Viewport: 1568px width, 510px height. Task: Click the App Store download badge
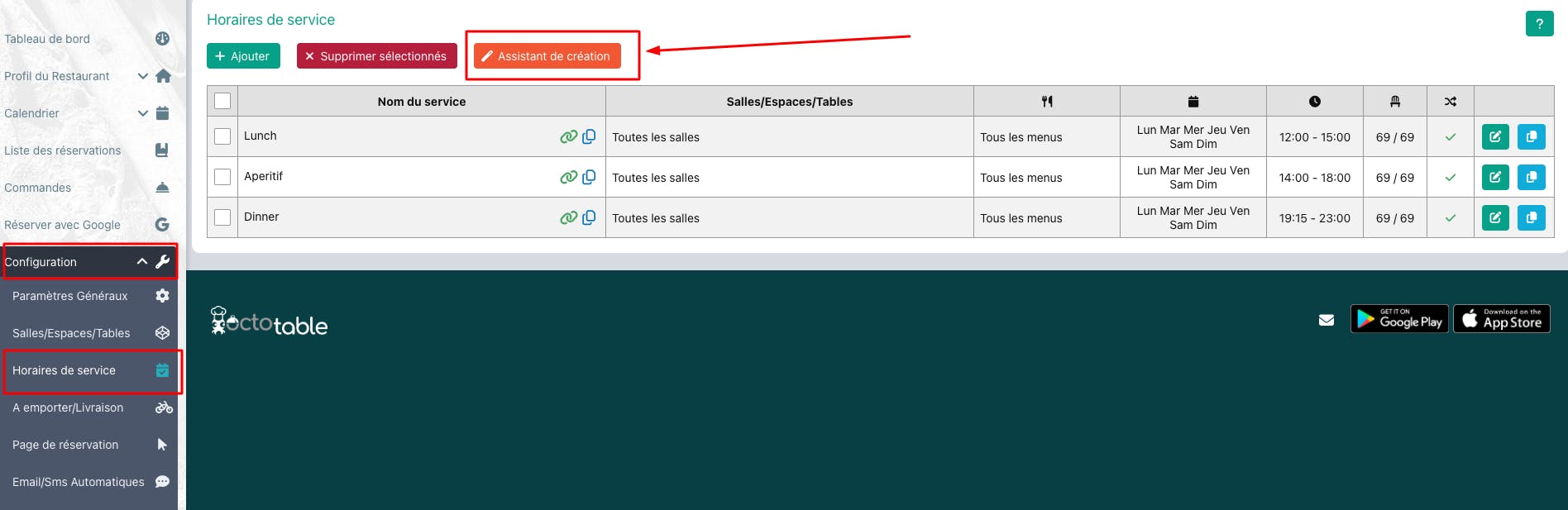pyautogui.click(x=1501, y=319)
